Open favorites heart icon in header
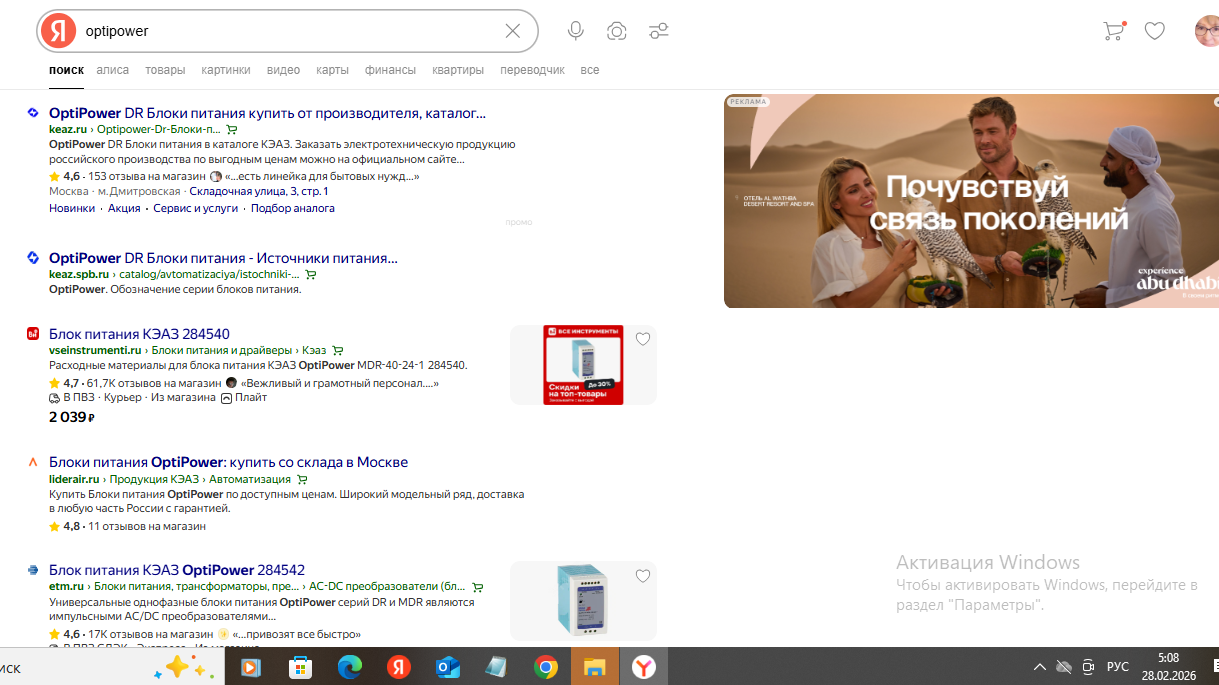This screenshot has width=1219, height=685. [1155, 31]
